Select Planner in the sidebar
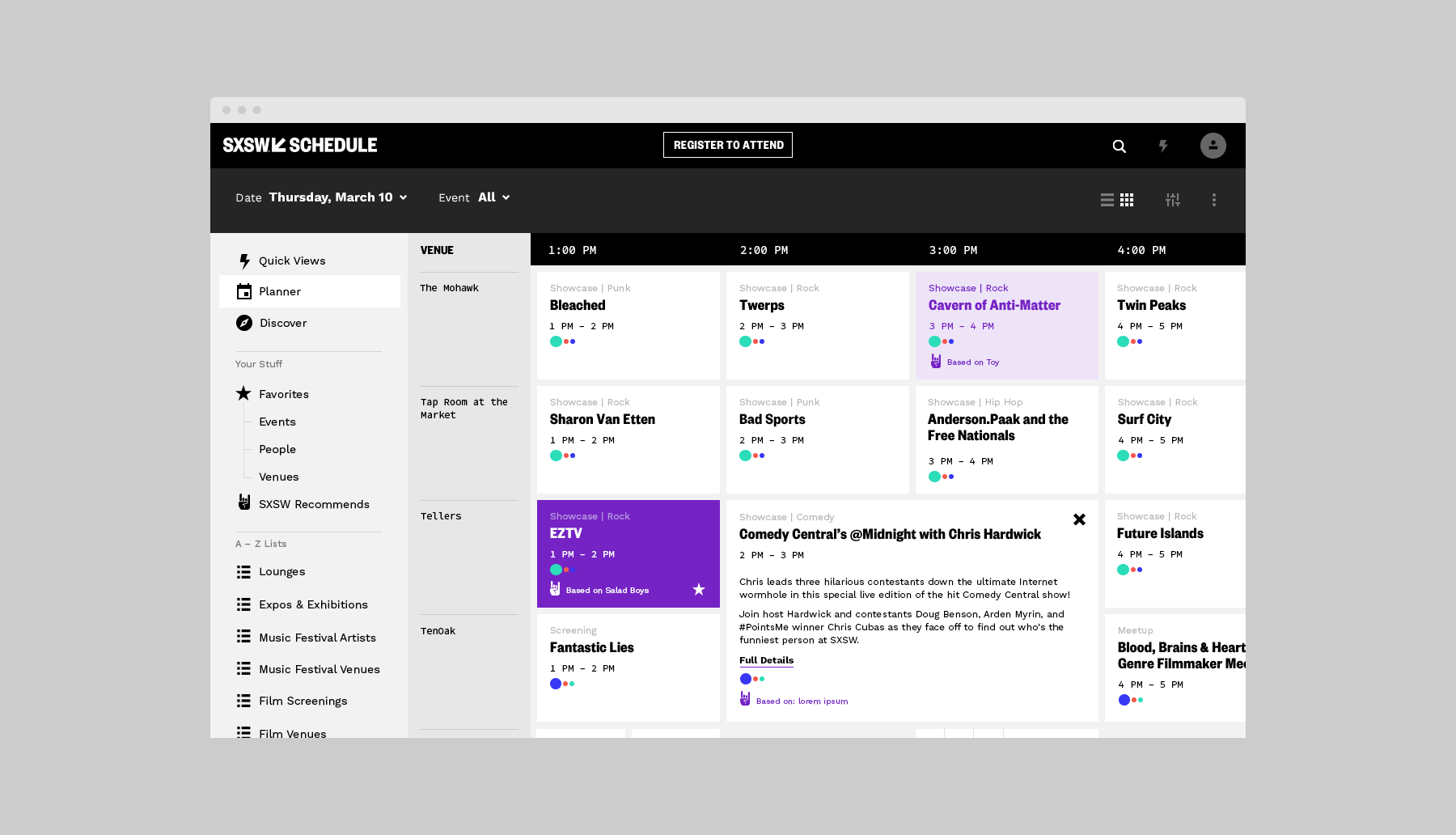This screenshot has height=835, width=1456. click(279, 291)
